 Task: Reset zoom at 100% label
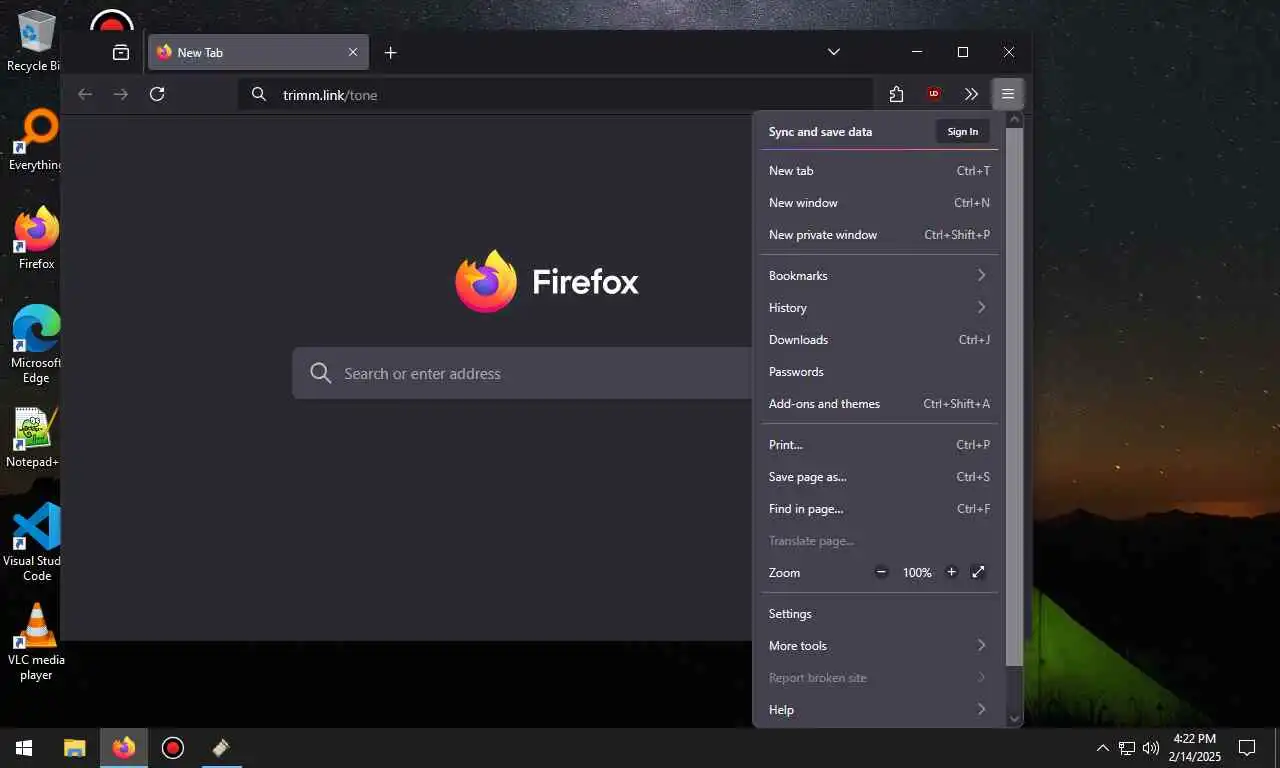917,573
